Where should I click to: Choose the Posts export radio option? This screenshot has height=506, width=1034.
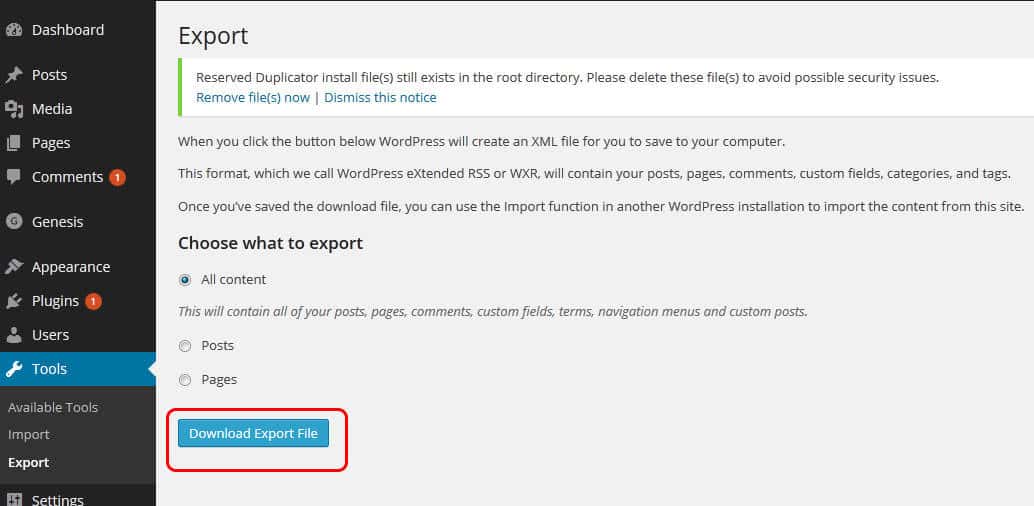pos(185,346)
